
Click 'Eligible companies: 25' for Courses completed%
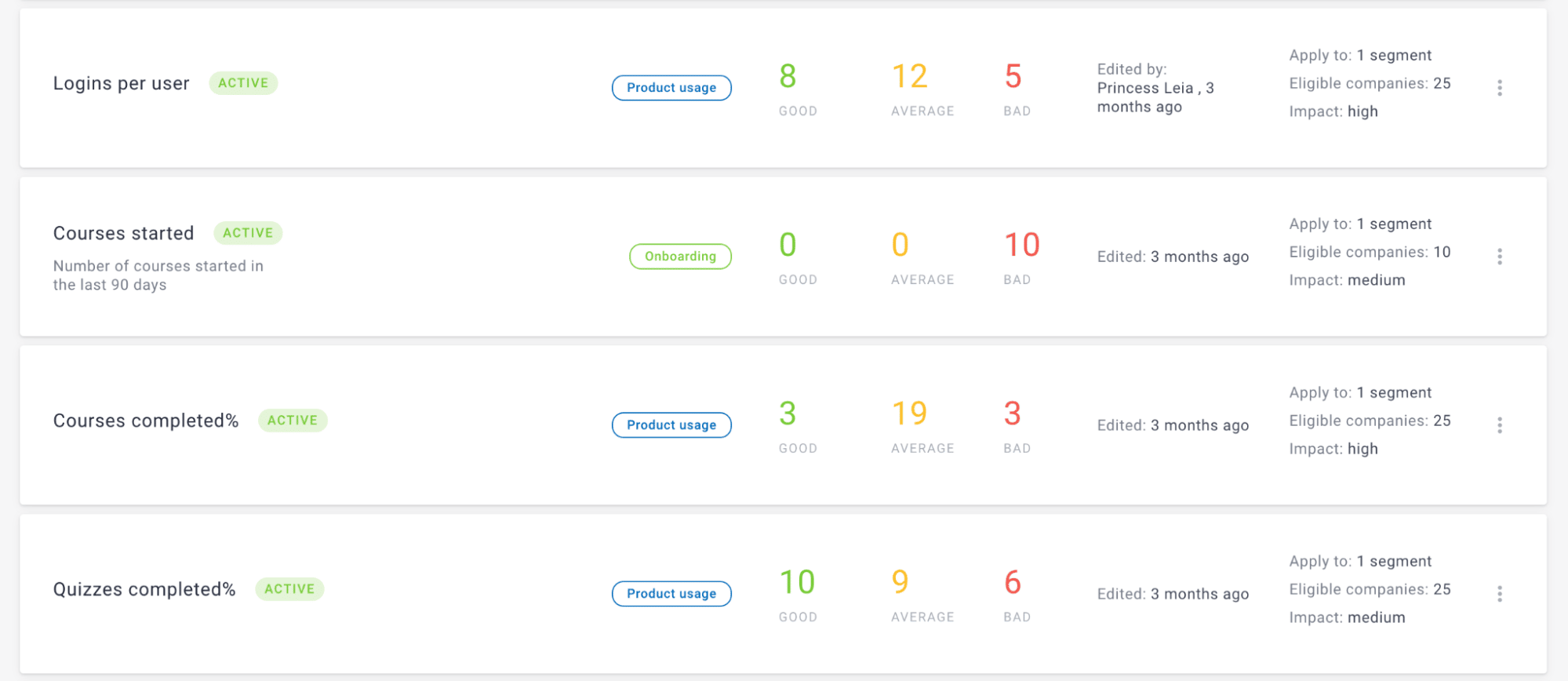pyautogui.click(x=1370, y=421)
